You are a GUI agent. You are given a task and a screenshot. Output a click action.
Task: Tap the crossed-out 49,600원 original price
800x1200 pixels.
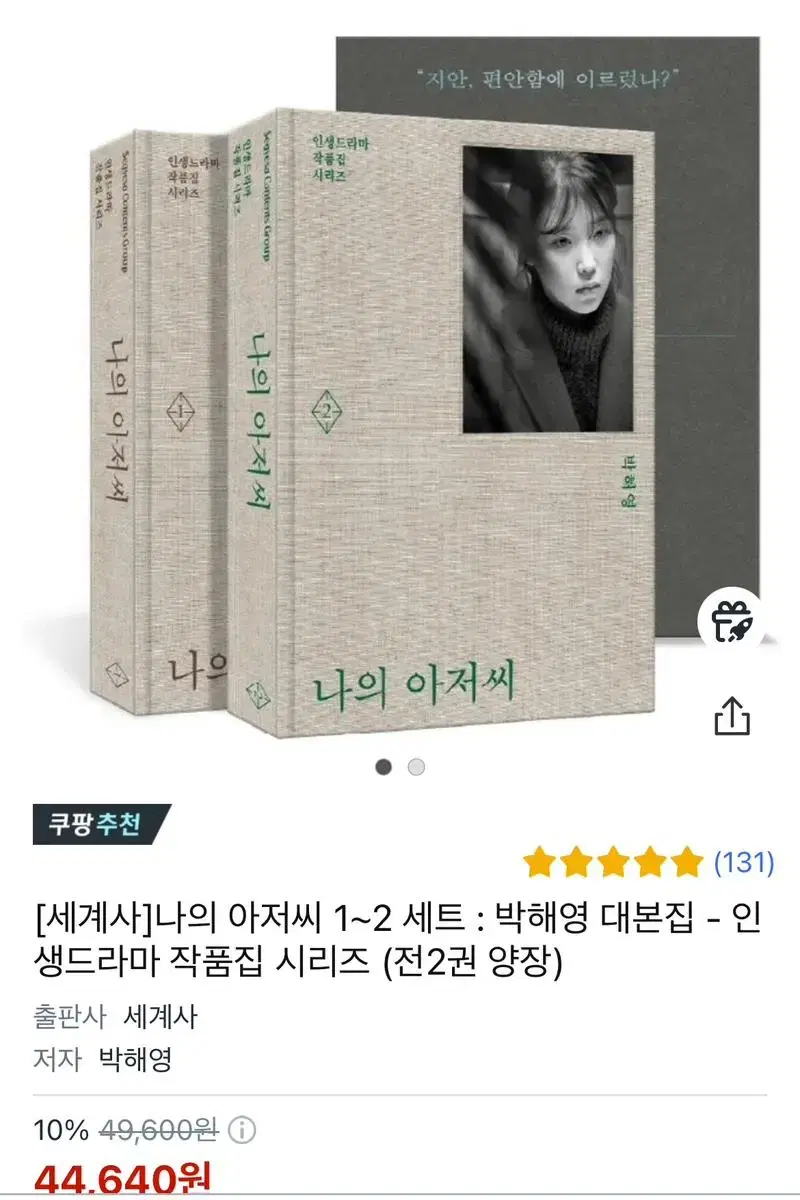tap(159, 1131)
